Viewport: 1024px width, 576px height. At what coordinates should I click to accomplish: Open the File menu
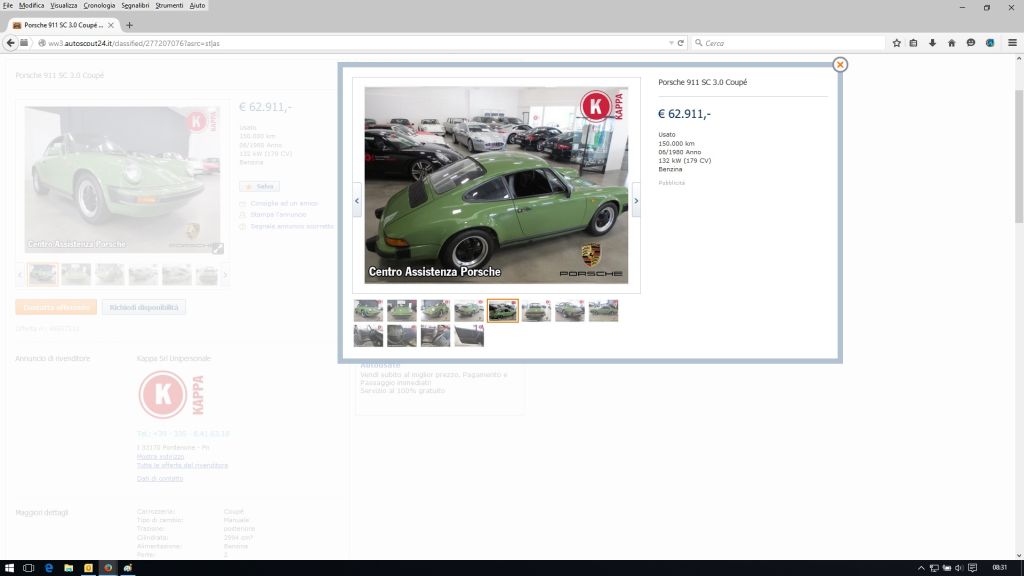point(8,5)
